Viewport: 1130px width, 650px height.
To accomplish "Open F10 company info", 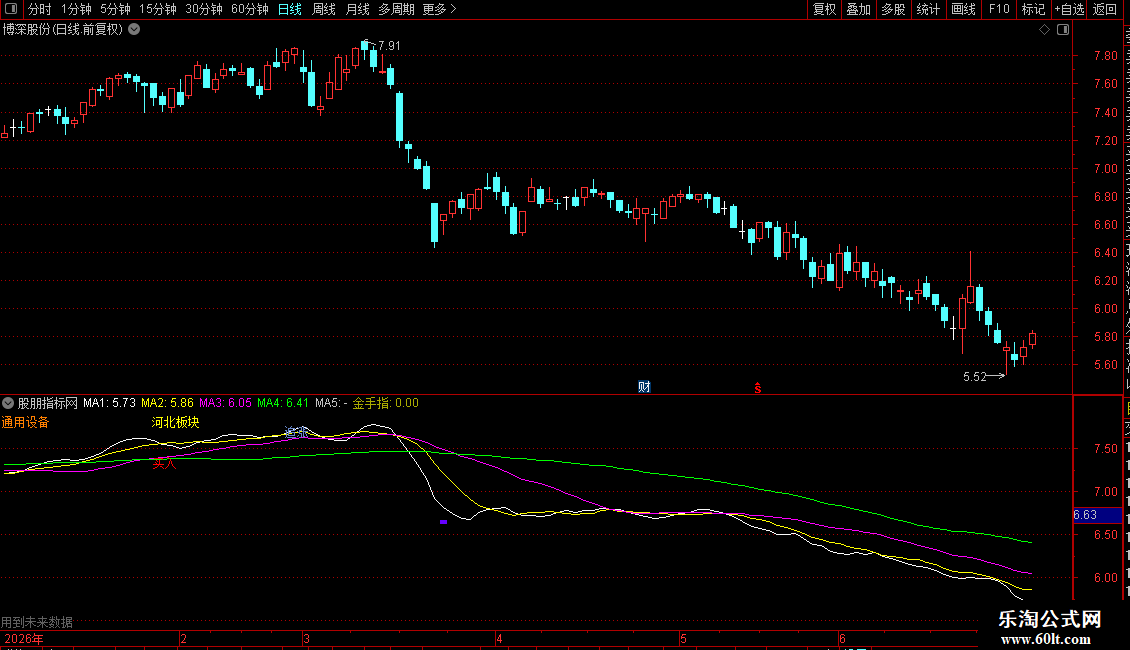I will [x=999, y=9].
